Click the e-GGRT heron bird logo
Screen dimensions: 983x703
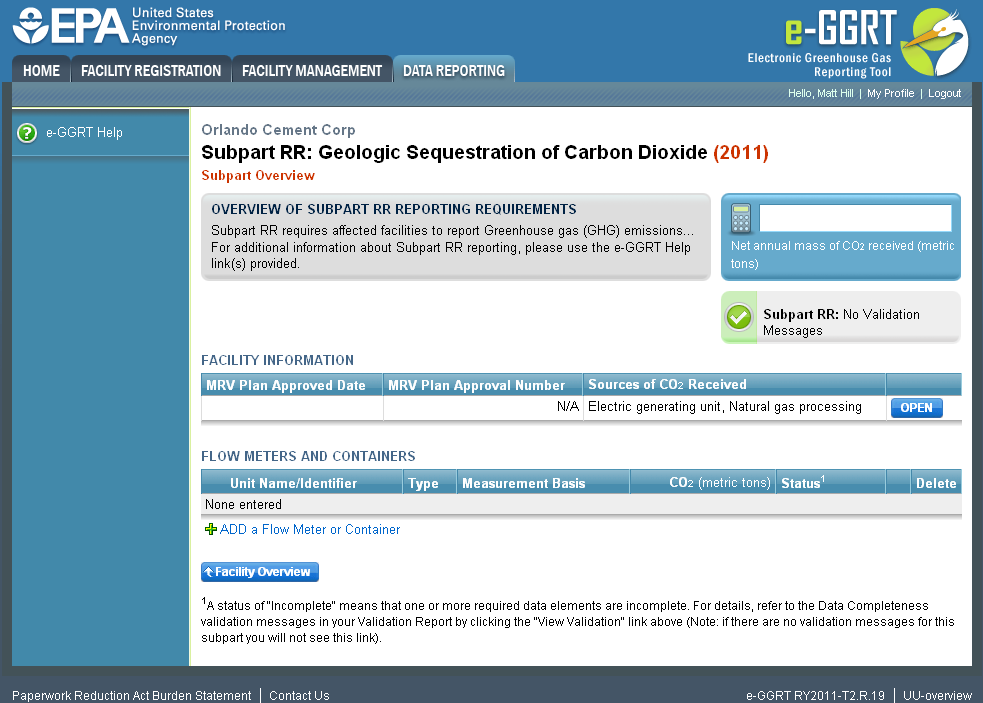(x=935, y=41)
